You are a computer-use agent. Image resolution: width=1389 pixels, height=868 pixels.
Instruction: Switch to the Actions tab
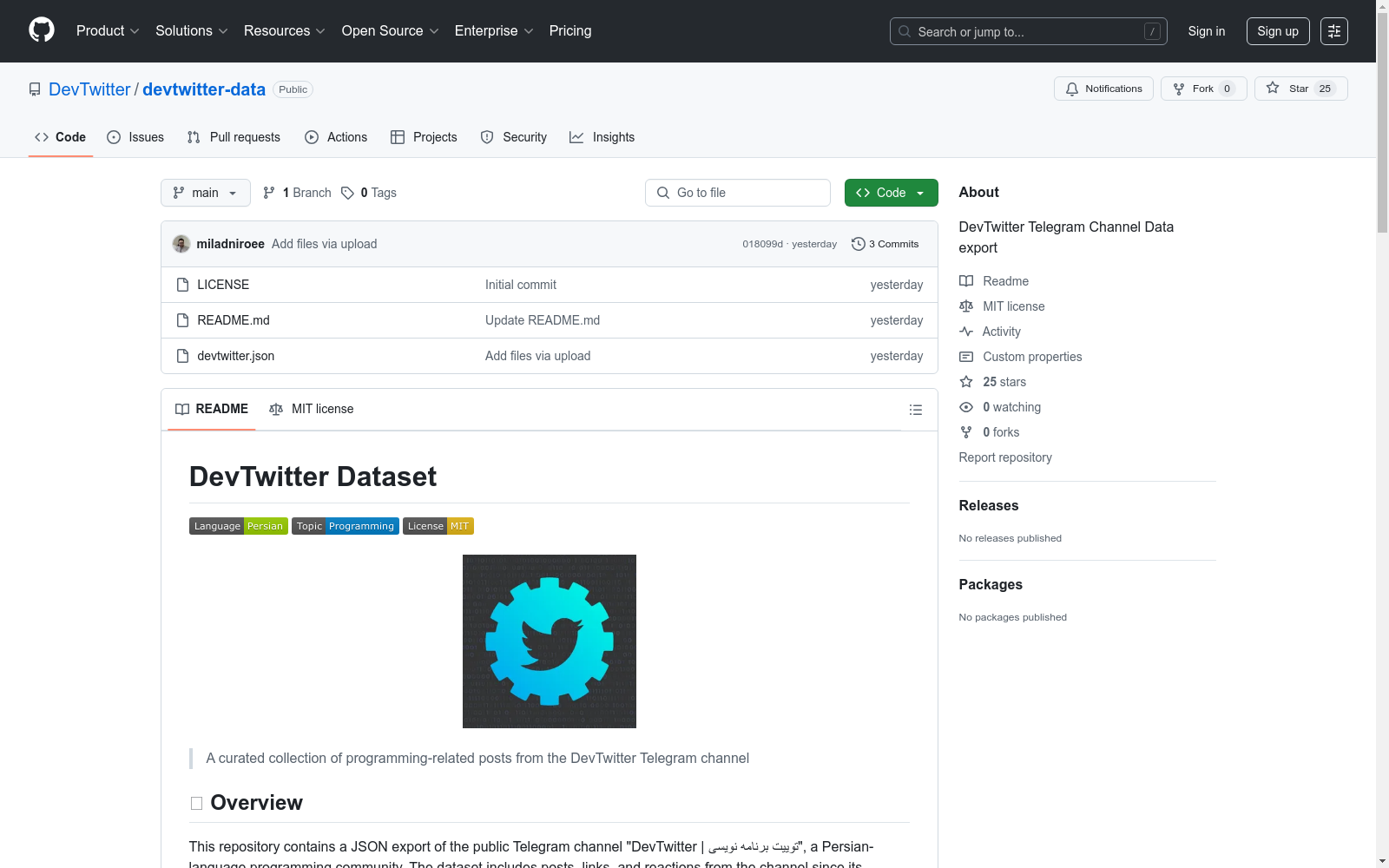coord(336,137)
